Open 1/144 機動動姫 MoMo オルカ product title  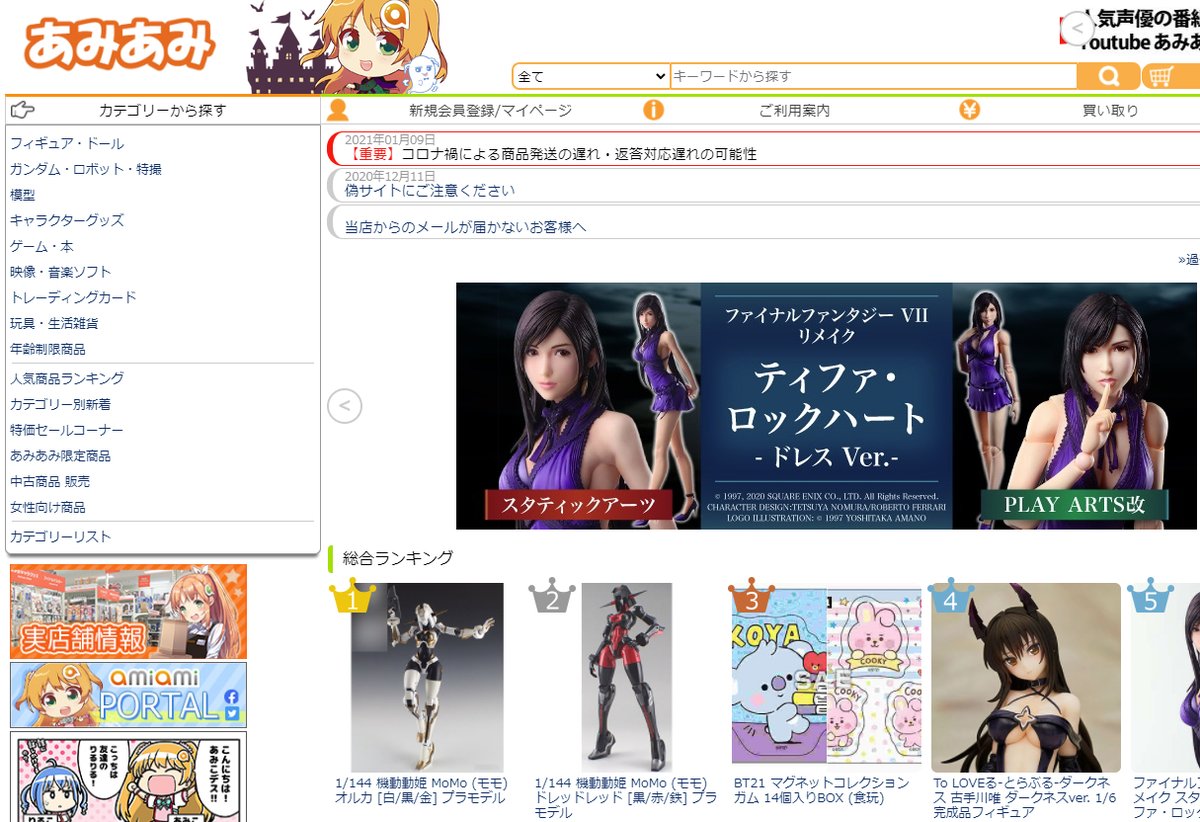[x=421, y=790]
